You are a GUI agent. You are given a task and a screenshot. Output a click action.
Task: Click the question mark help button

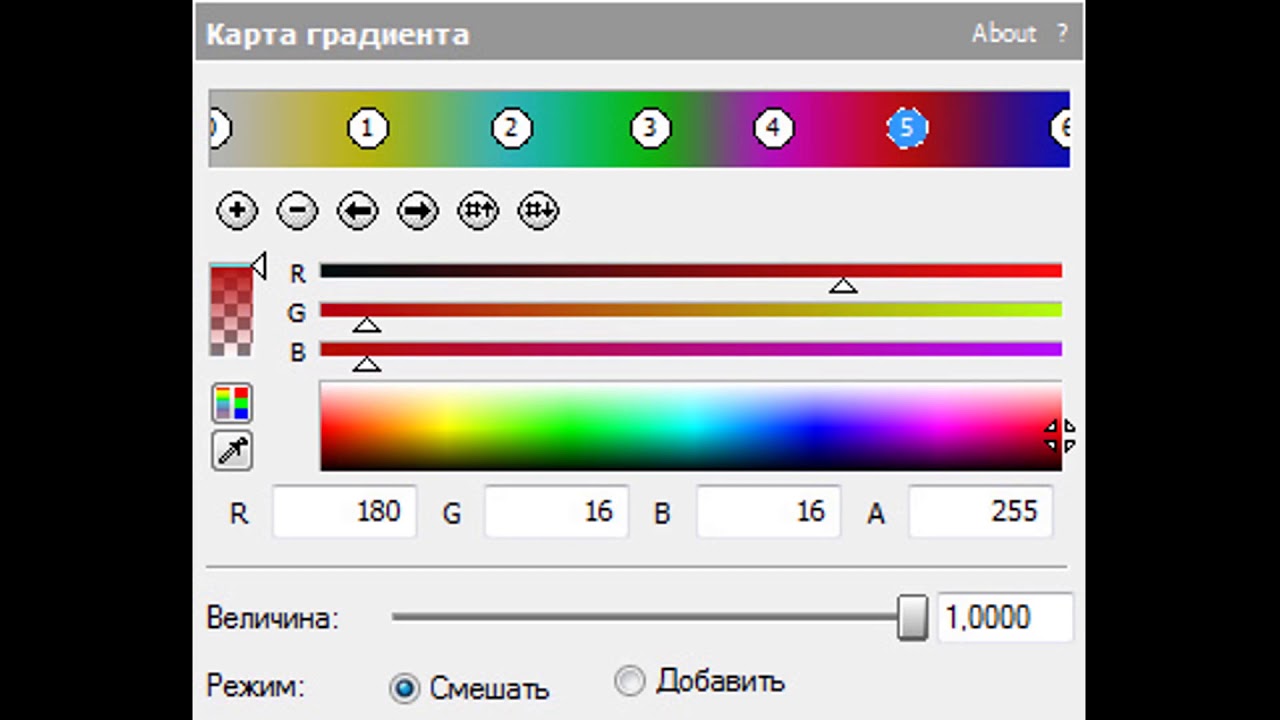1061,33
